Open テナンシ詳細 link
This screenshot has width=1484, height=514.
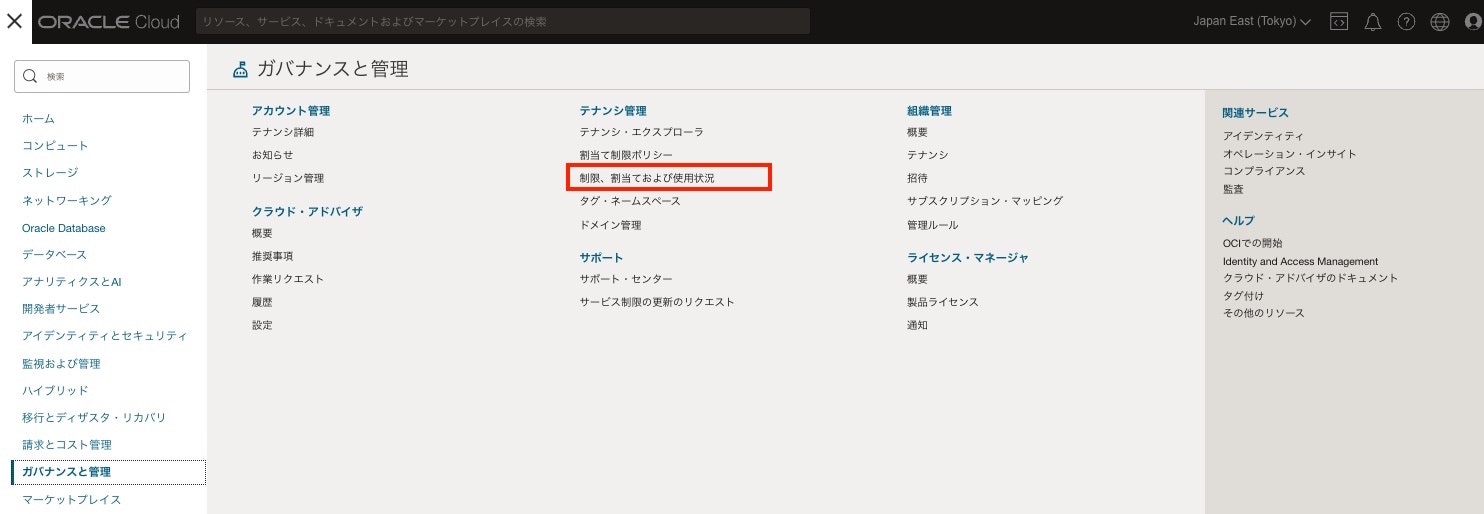click(283, 132)
